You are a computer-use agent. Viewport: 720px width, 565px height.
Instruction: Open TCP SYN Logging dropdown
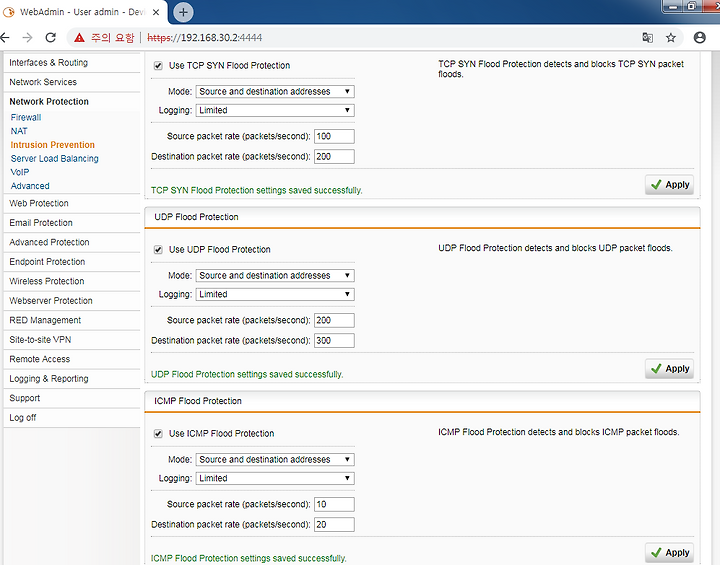(275, 110)
